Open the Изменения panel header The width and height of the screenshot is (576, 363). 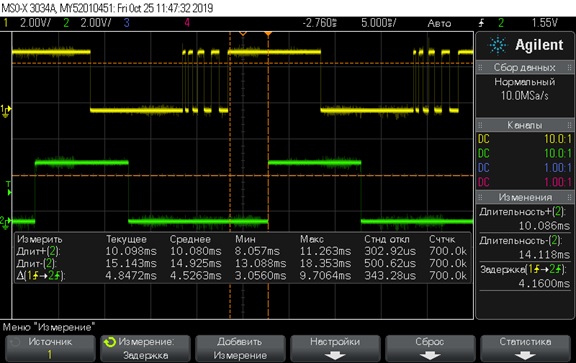click(x=525, y=197)
